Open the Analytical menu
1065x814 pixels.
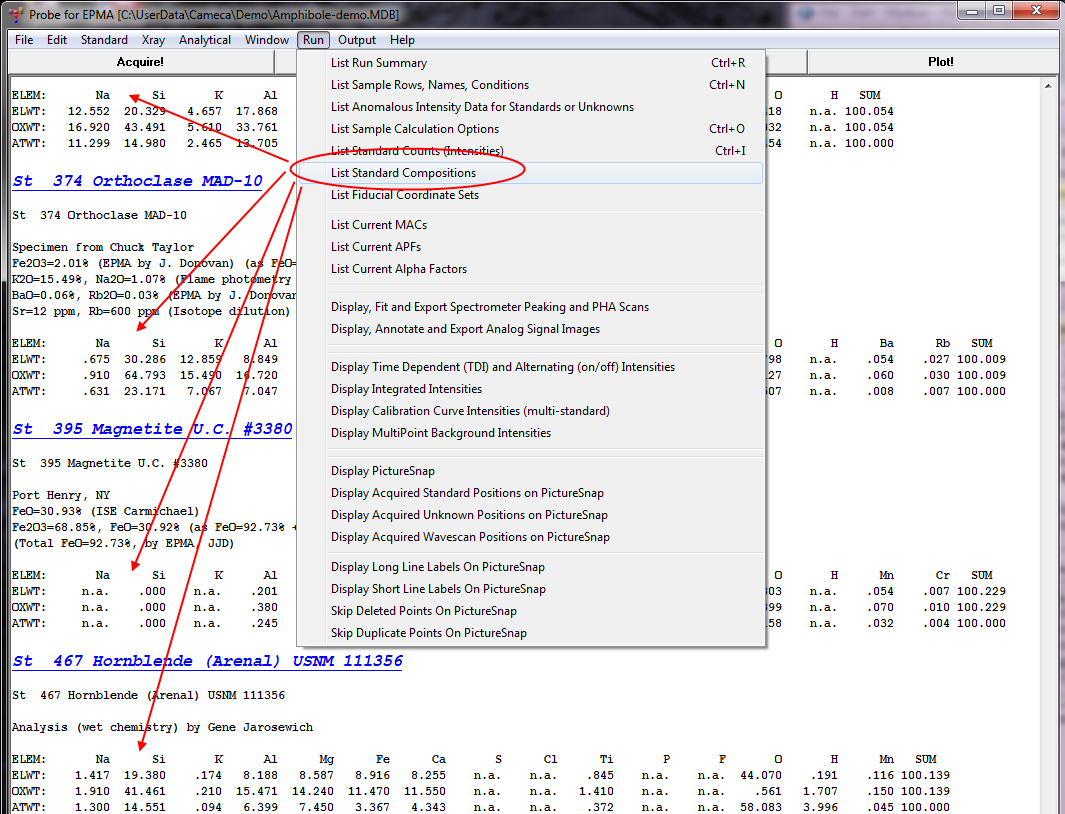click(x=204, y=40)
